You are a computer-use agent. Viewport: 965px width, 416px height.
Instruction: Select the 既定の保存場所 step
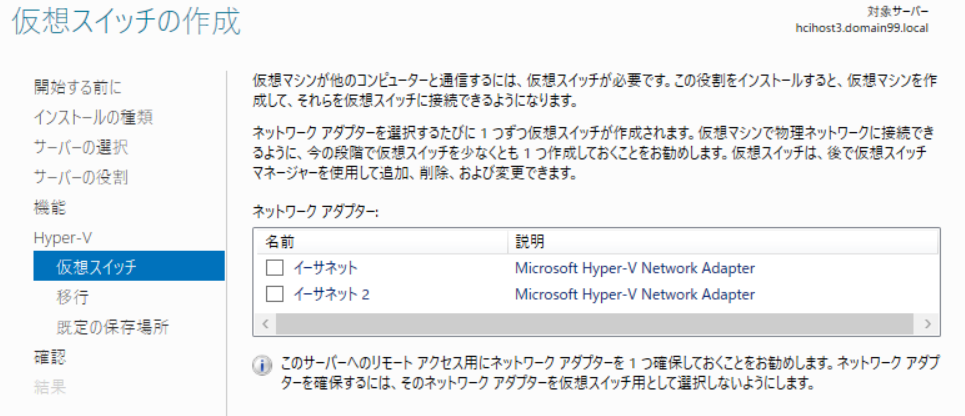tap(113, 327)
